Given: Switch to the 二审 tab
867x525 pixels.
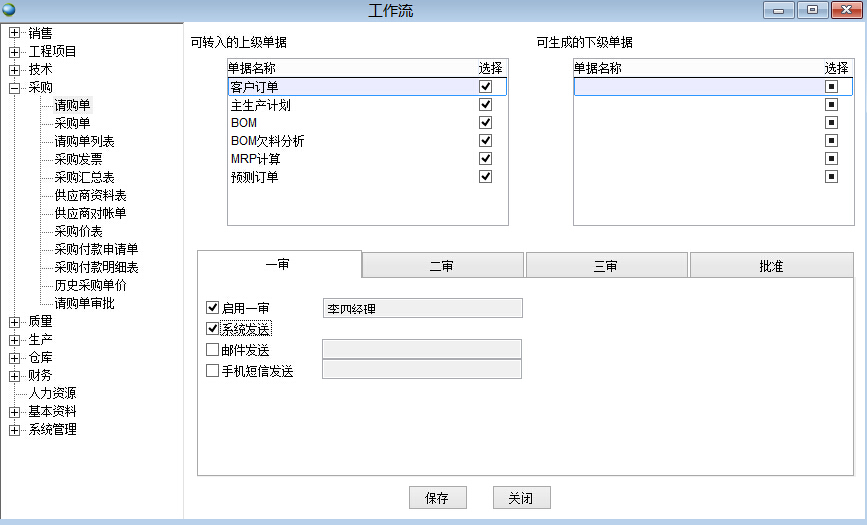Looking at the screenshot, I should 442,266.
